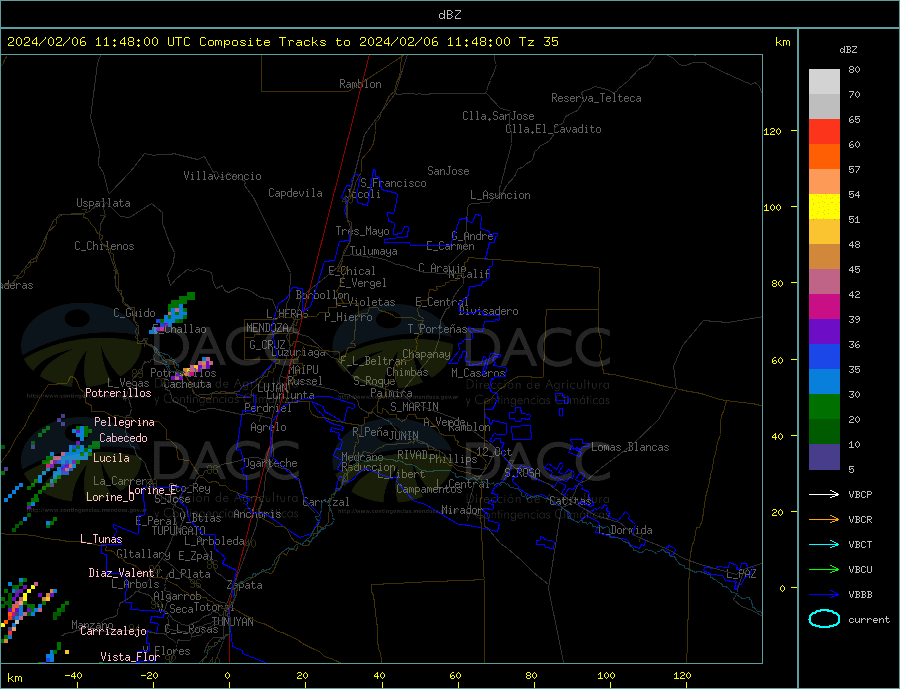Click the green VBCU arrow in legend
The image size is (900, 689).
[x=824, y=570]
